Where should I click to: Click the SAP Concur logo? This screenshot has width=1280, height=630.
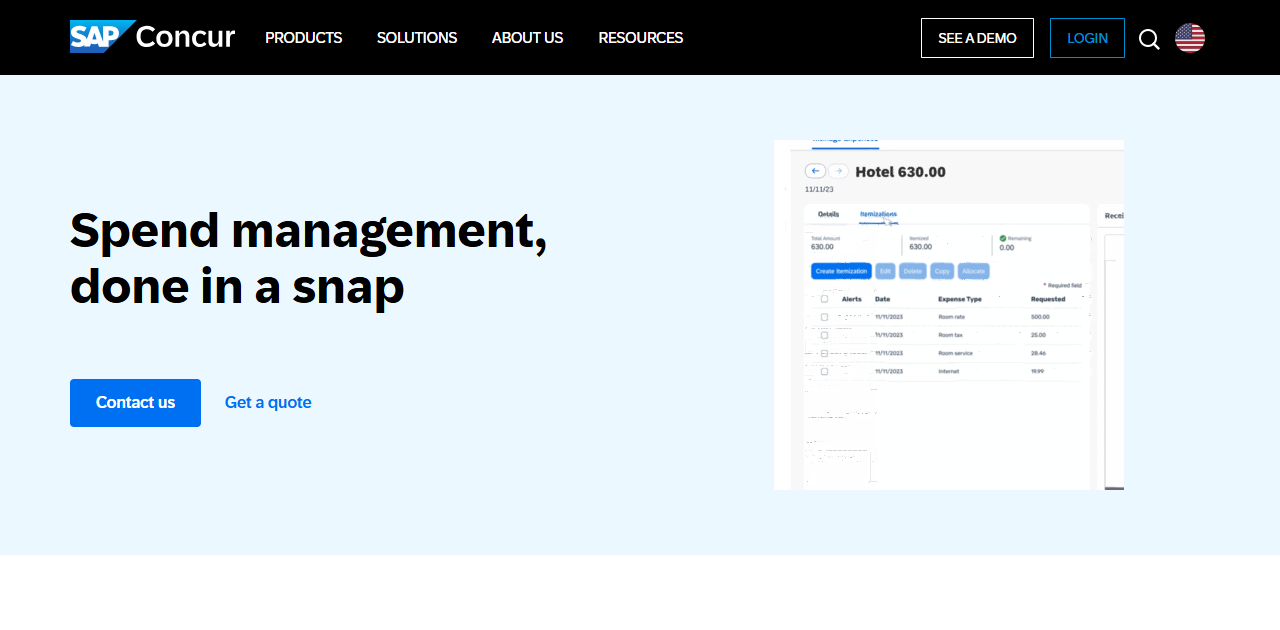(x=152, y=37)
